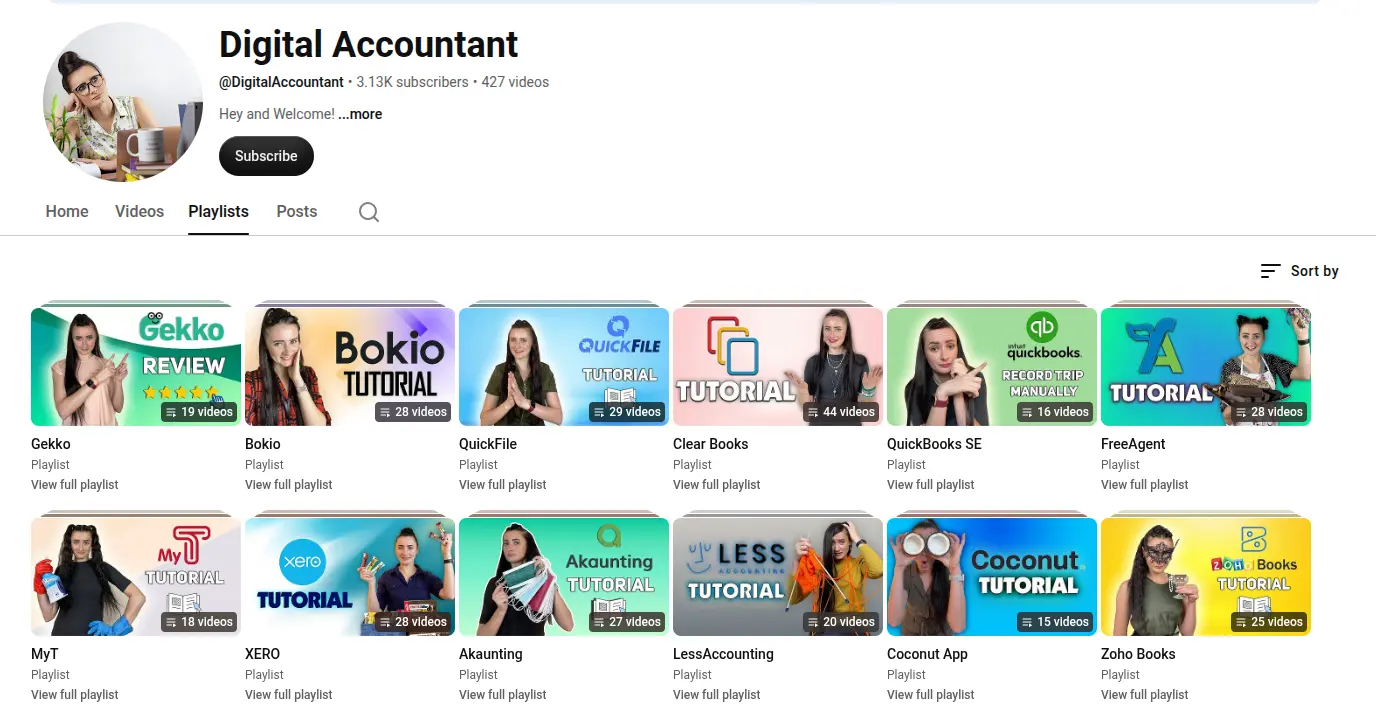View full playlist under QuickFile
This screenshot has width=1376, height=714.
click(x=503, y=485)
